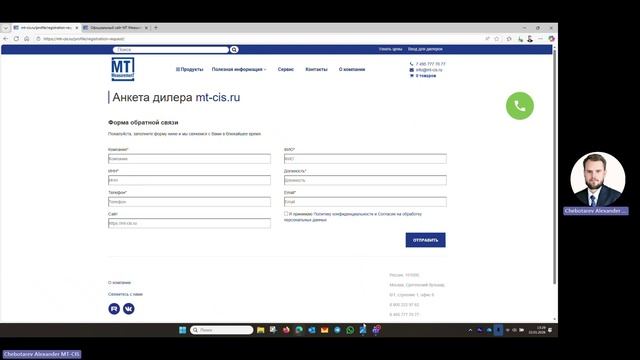
Task: Click the search magnifier icon in the blue bar
Action: click(x=234, y=49)
